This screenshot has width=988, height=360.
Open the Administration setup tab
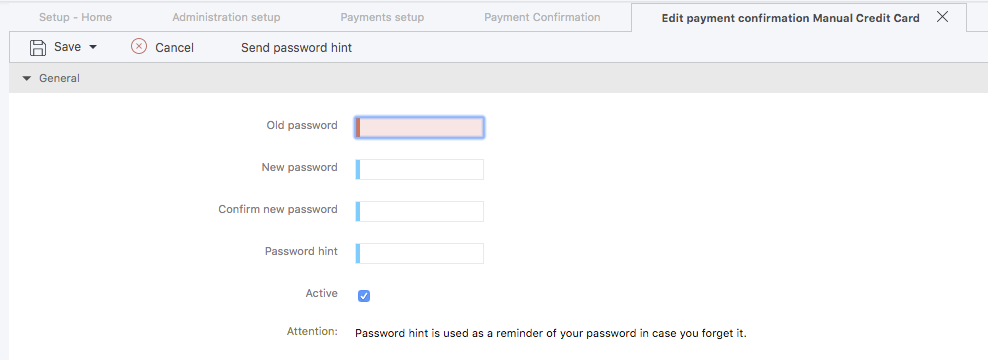point(226,17)
